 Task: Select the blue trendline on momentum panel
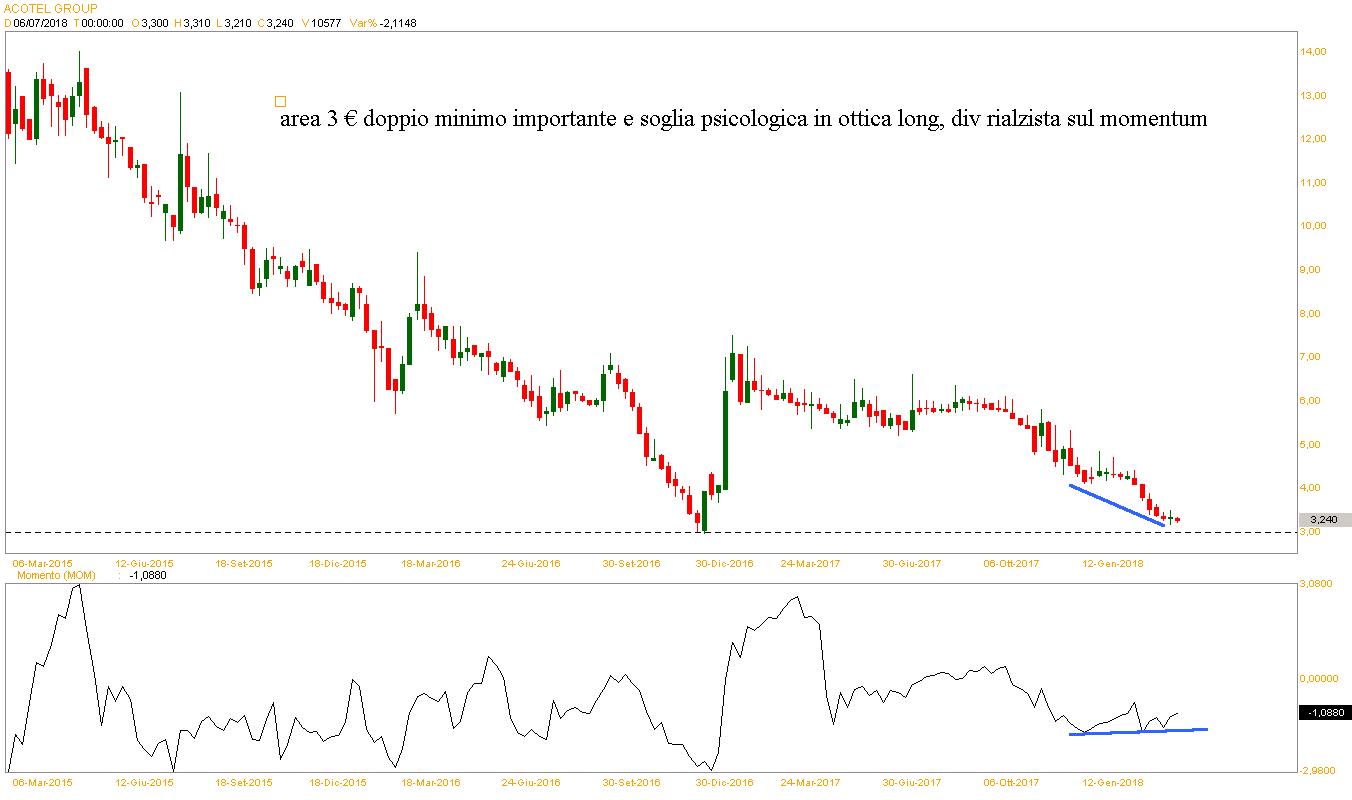(x=1138, y=731)
